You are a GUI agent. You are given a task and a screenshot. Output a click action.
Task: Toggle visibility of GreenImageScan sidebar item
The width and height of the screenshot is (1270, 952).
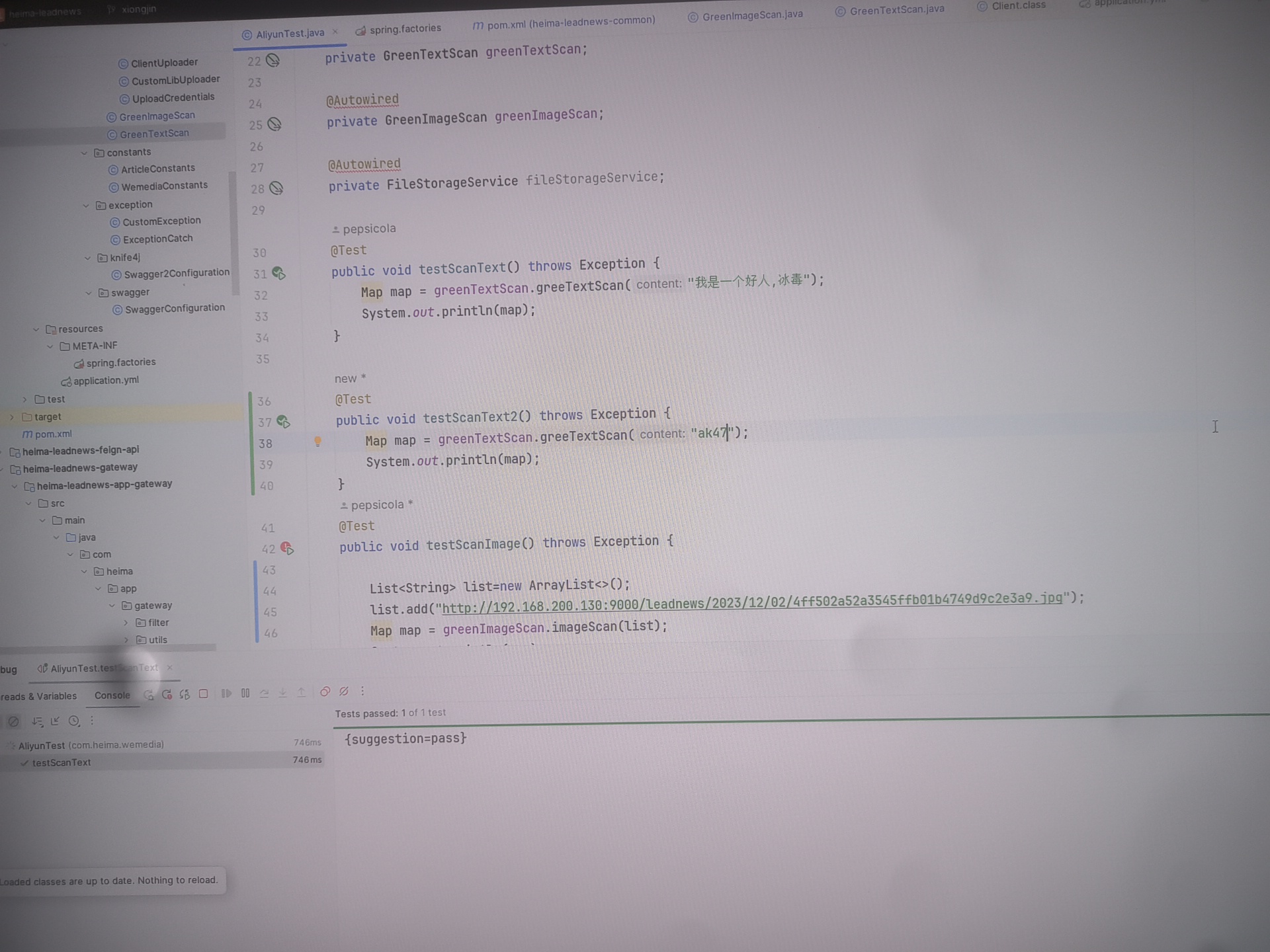(x=157, y=115)
